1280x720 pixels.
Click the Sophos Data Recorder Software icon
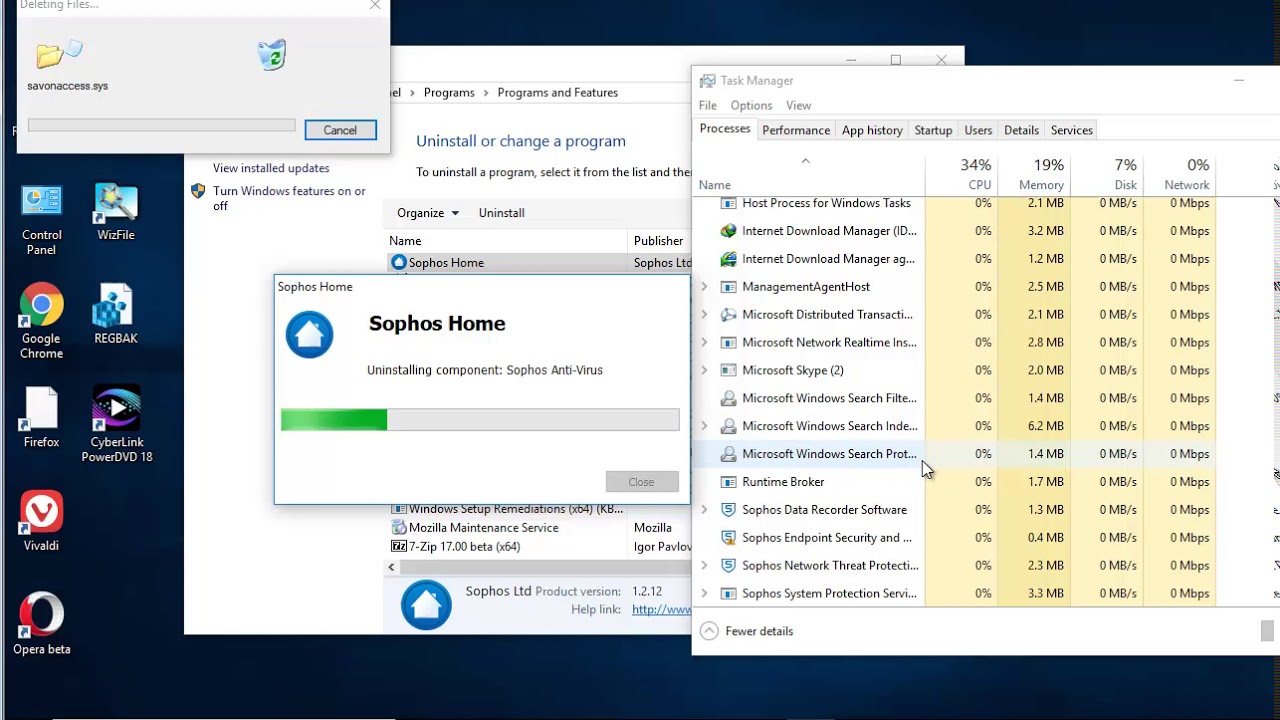[x=728, y=510]
